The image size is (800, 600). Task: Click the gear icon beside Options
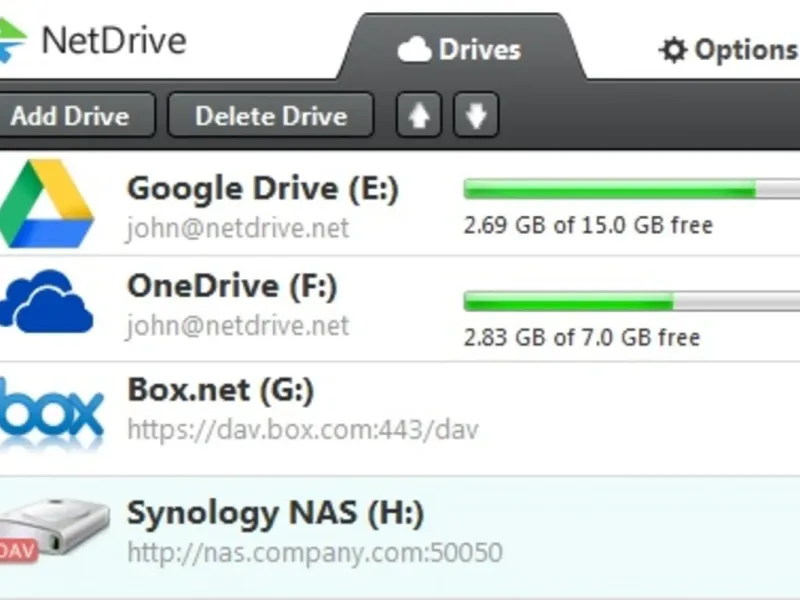tap(673, 50)
